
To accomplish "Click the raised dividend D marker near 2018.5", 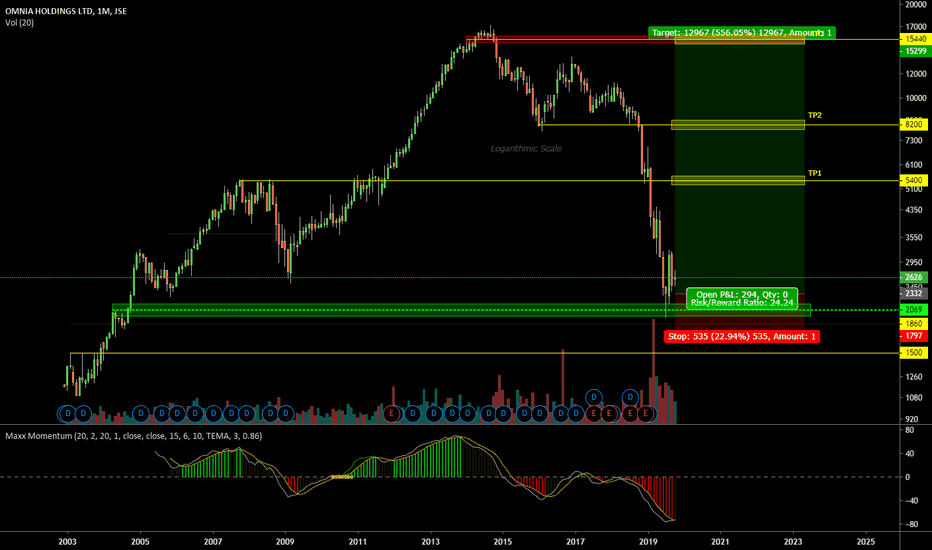I will pyautogui.click(x=630, y=397).
